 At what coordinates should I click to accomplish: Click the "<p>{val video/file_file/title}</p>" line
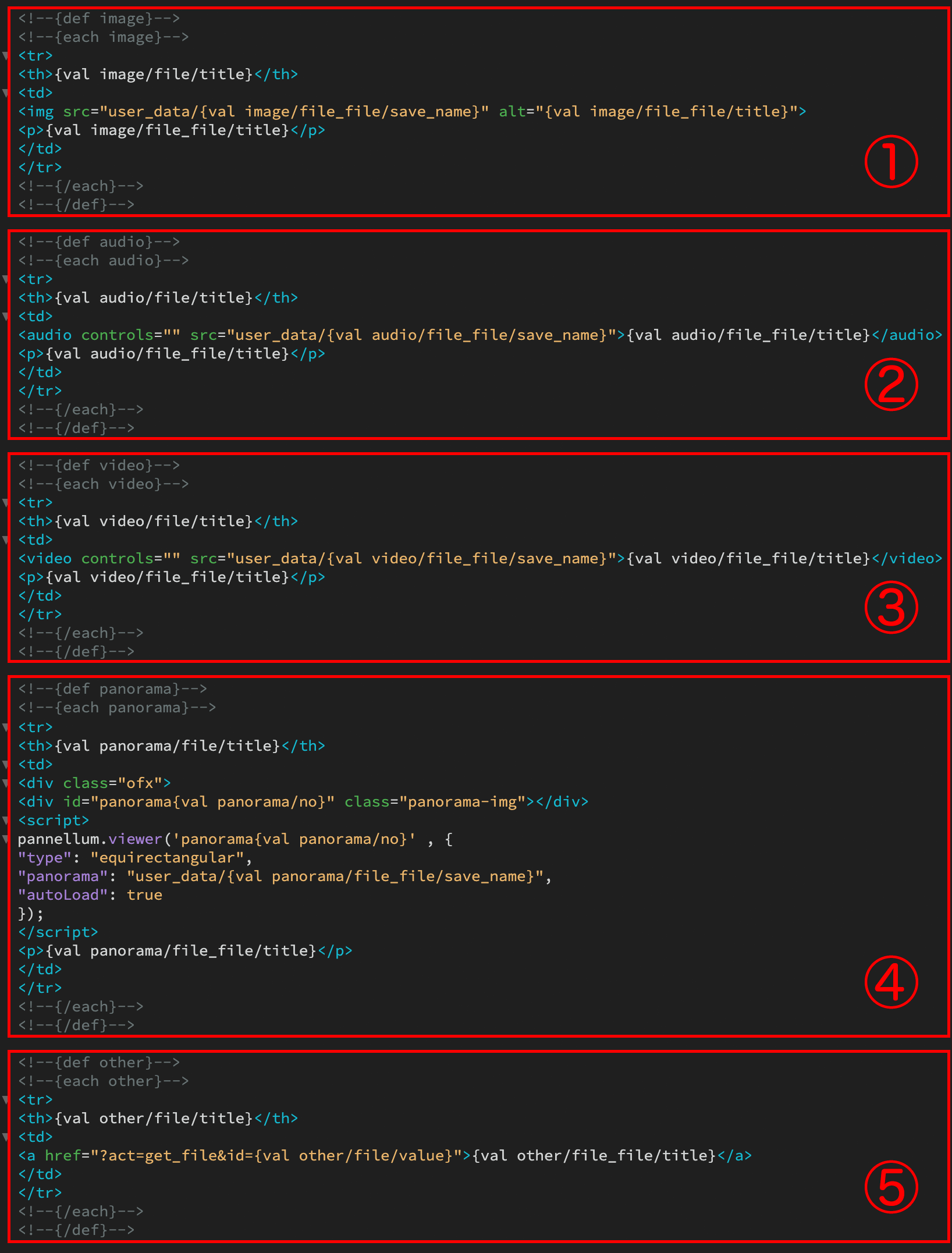pos(172,577)
